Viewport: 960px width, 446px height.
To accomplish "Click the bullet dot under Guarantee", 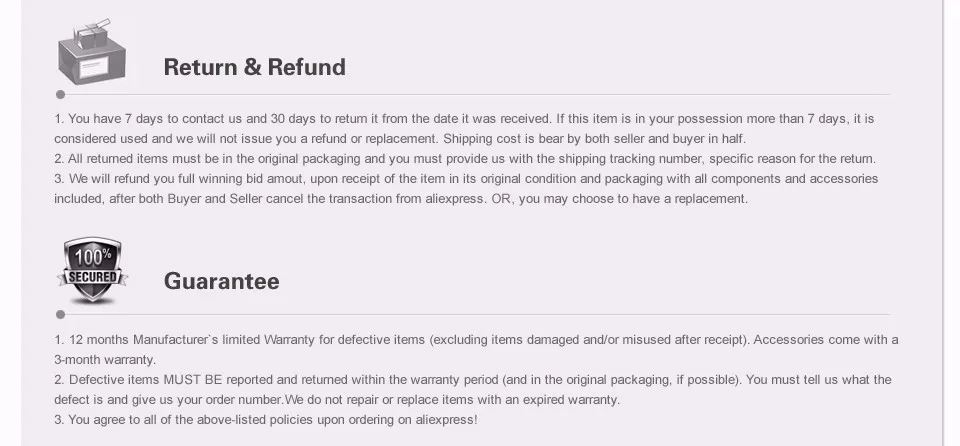I will coord(60,314).
